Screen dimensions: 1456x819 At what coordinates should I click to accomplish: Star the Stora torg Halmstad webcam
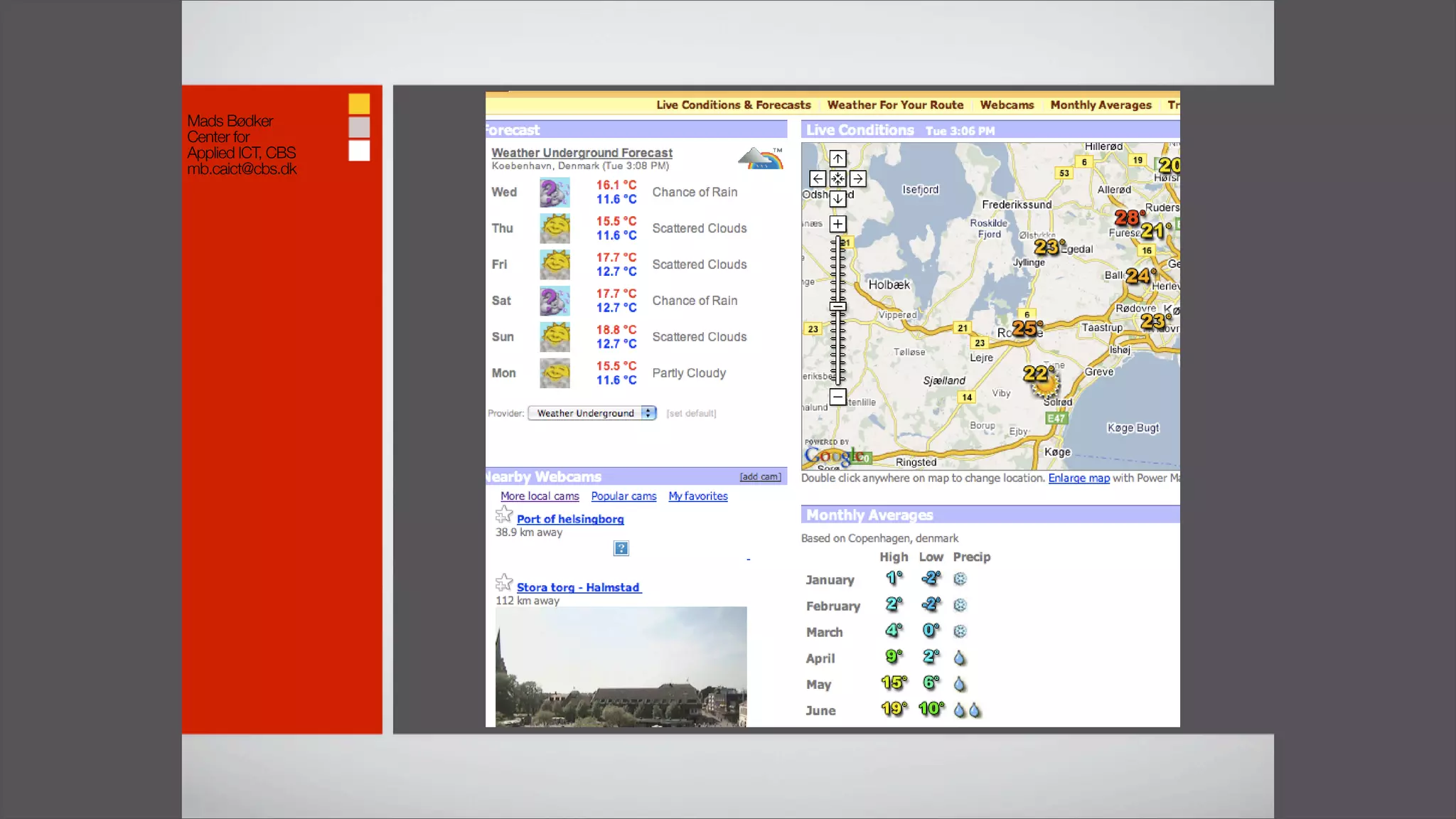click(504, 583)
